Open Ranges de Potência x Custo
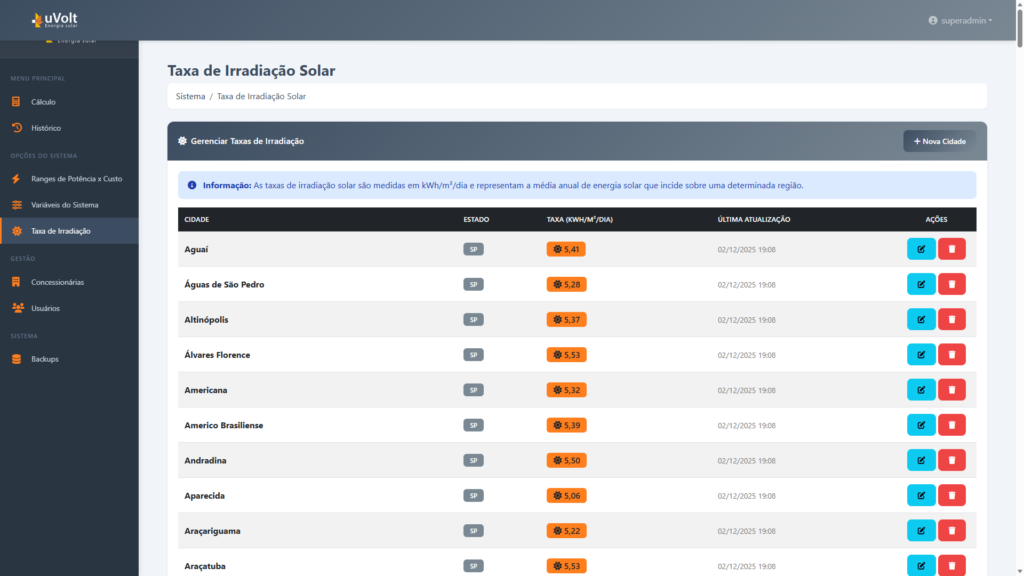Screen dimensions: 1024x576 tap(76, 179)
